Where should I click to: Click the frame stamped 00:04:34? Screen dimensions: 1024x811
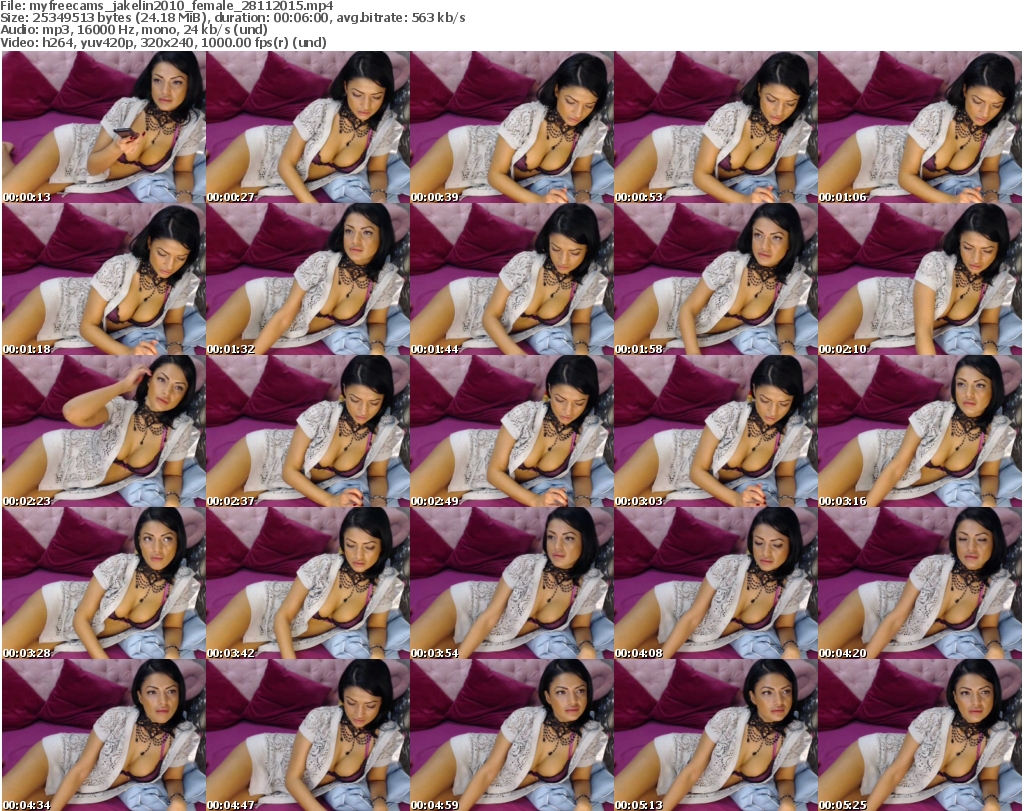tap(104, 735)
